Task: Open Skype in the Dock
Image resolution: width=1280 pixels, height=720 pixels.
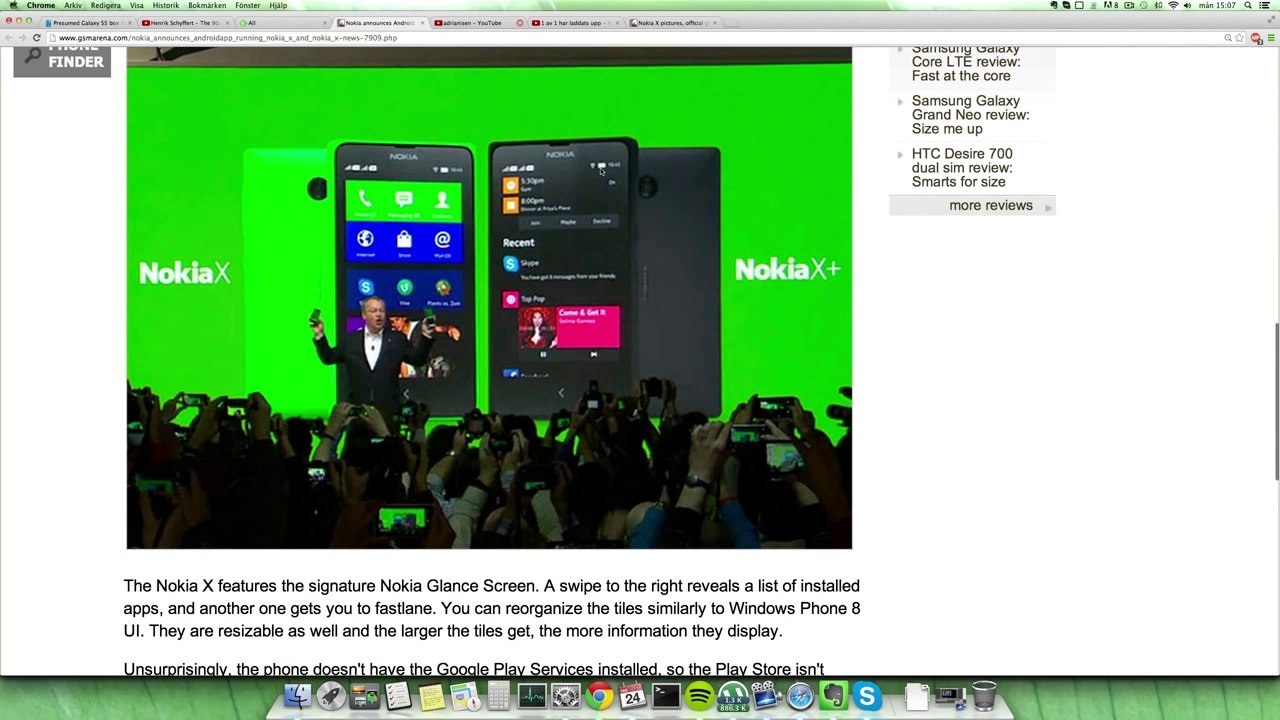Action: pyautogui.click(x=867, y=696)
